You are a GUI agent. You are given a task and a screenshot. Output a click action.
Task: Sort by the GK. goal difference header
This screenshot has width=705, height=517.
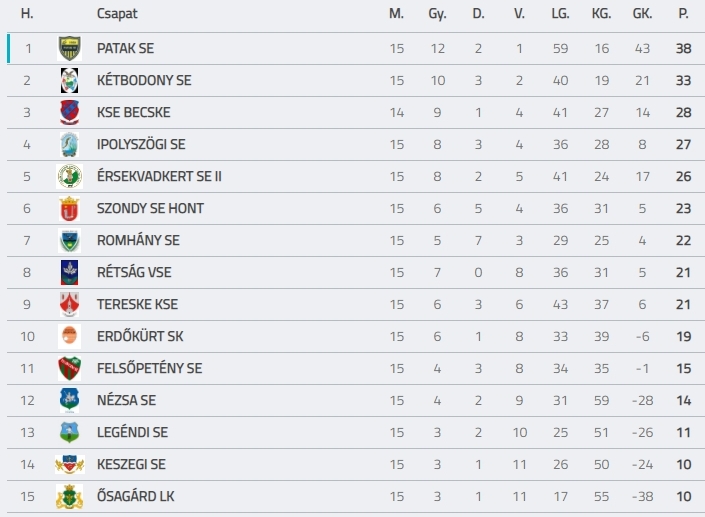pyautogui.click(x=642, y=13)
